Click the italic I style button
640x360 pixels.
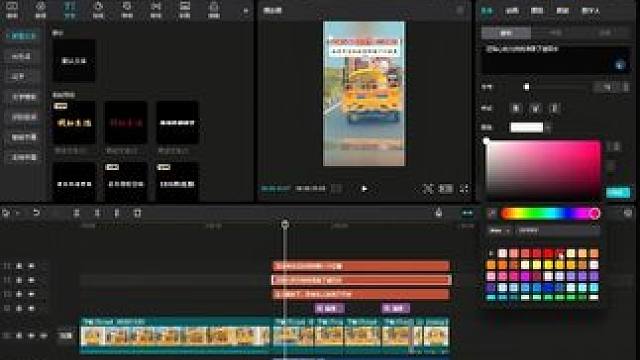554,108
